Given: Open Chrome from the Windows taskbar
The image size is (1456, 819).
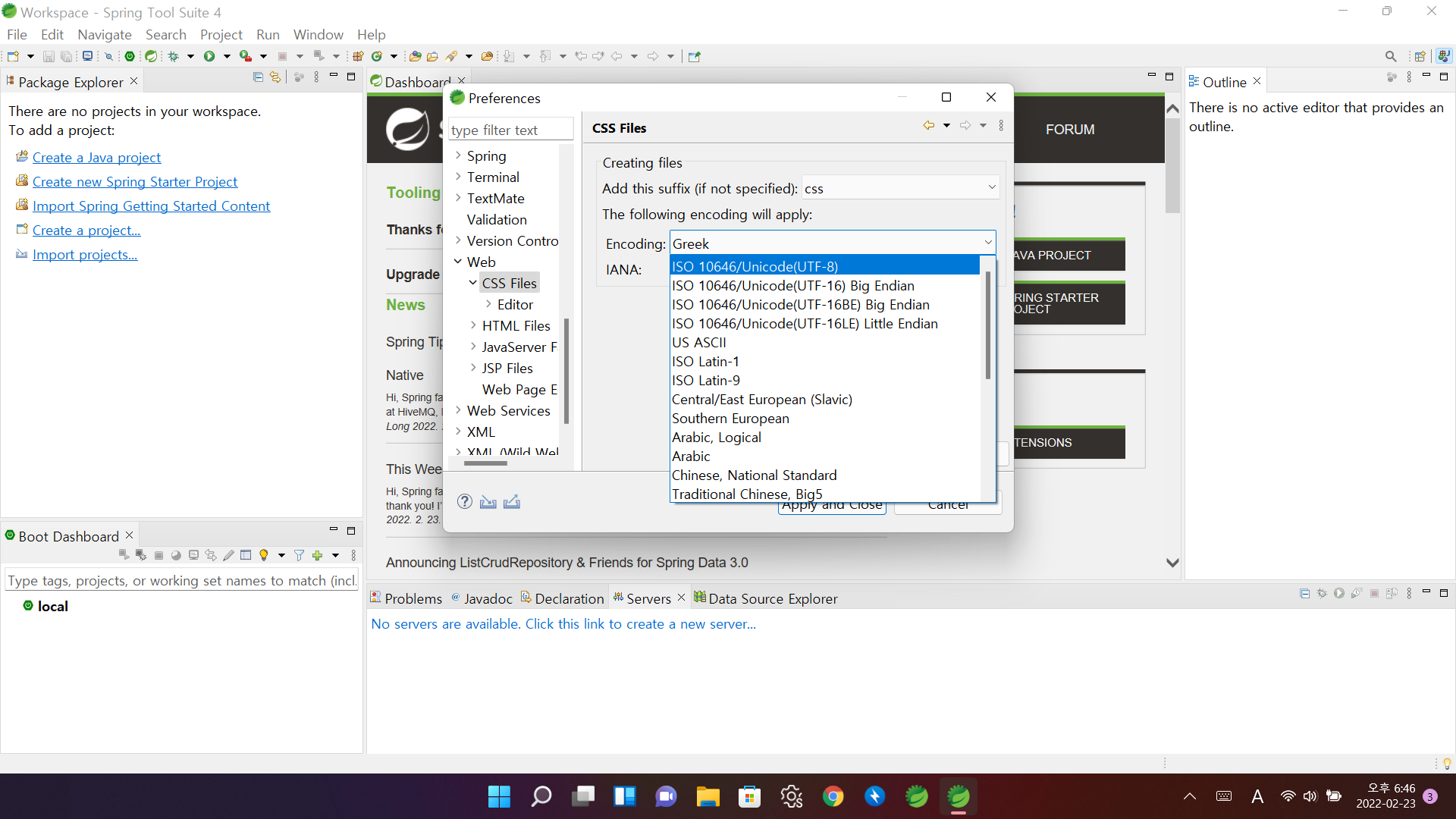Looking at the screenshot, I should (833, 796).
